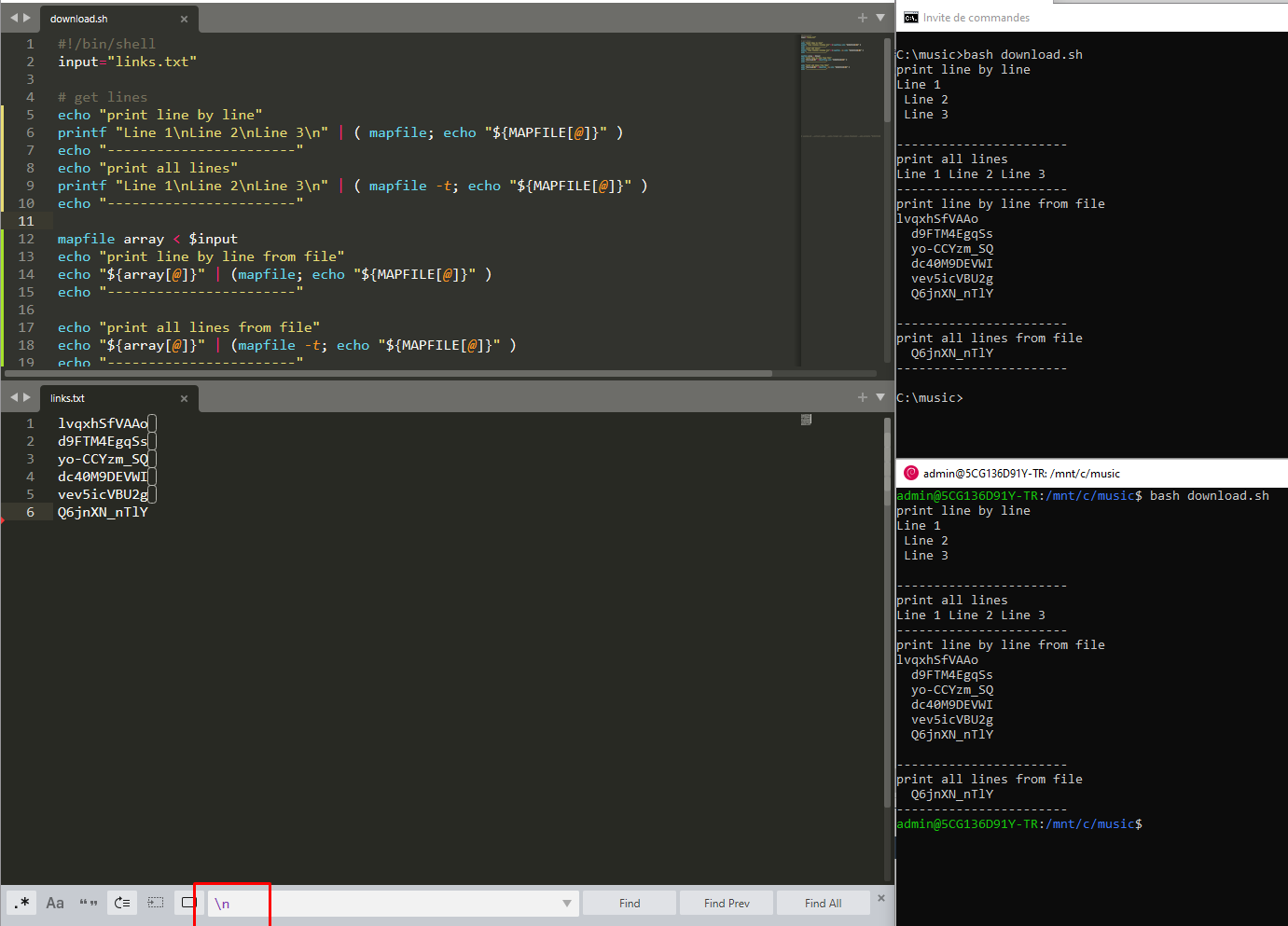This screenshot has height=926, width=1288.
Task: Click the Find button
Action: coord(630,903)
